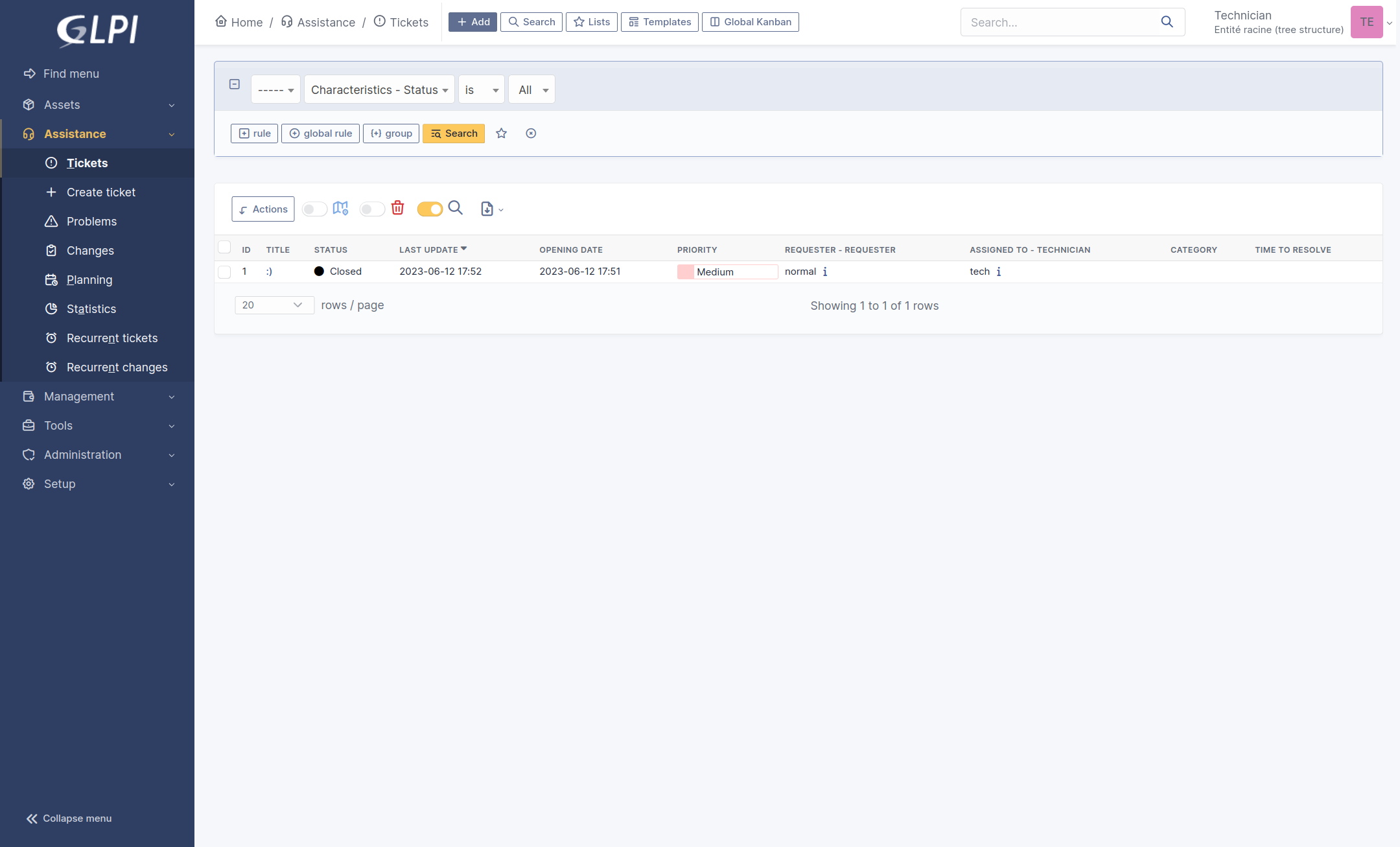Click the export file download icon

click(487, 209)
